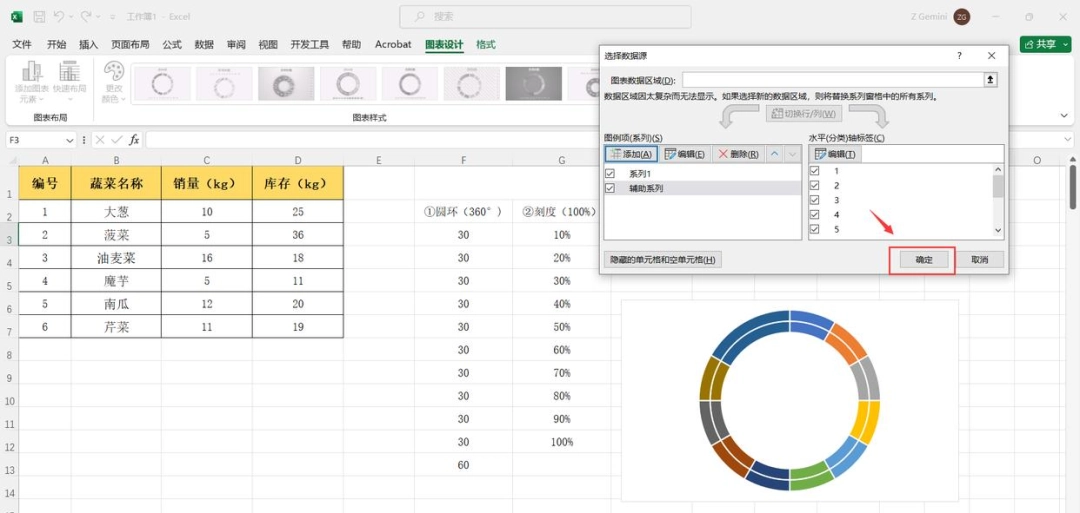
Task: Select the third gray chart style thumbnail
Action: (x=286, y=84)
